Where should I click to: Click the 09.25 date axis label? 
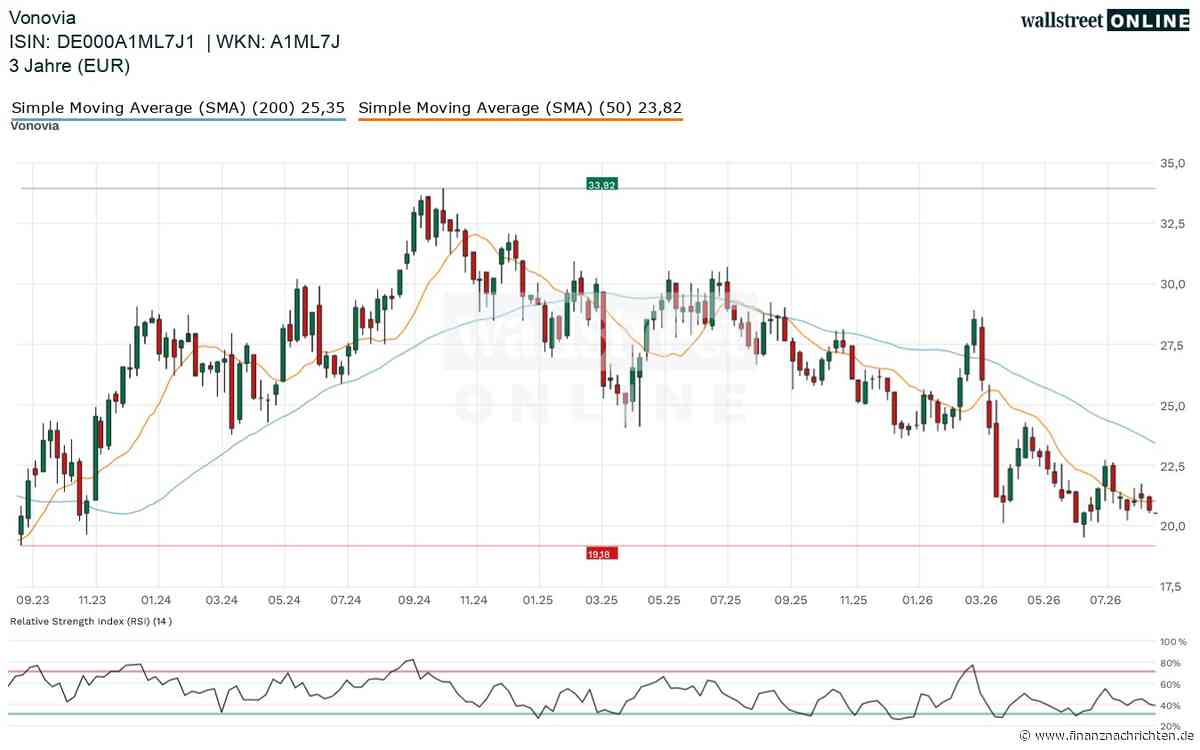791,600
